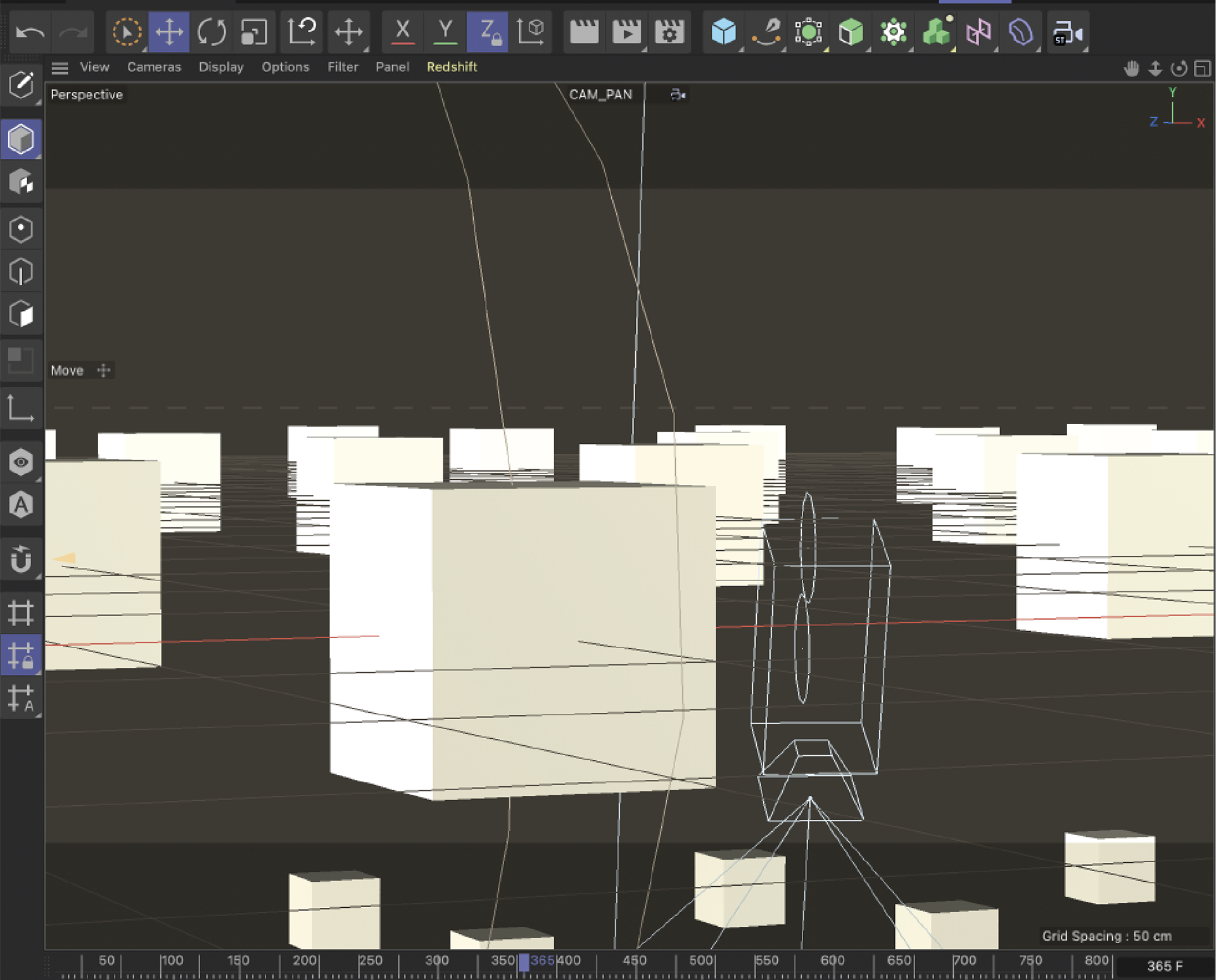Activate the Live Selection tool
This screenshot has height=980, width=1216.
coord(127,32)
